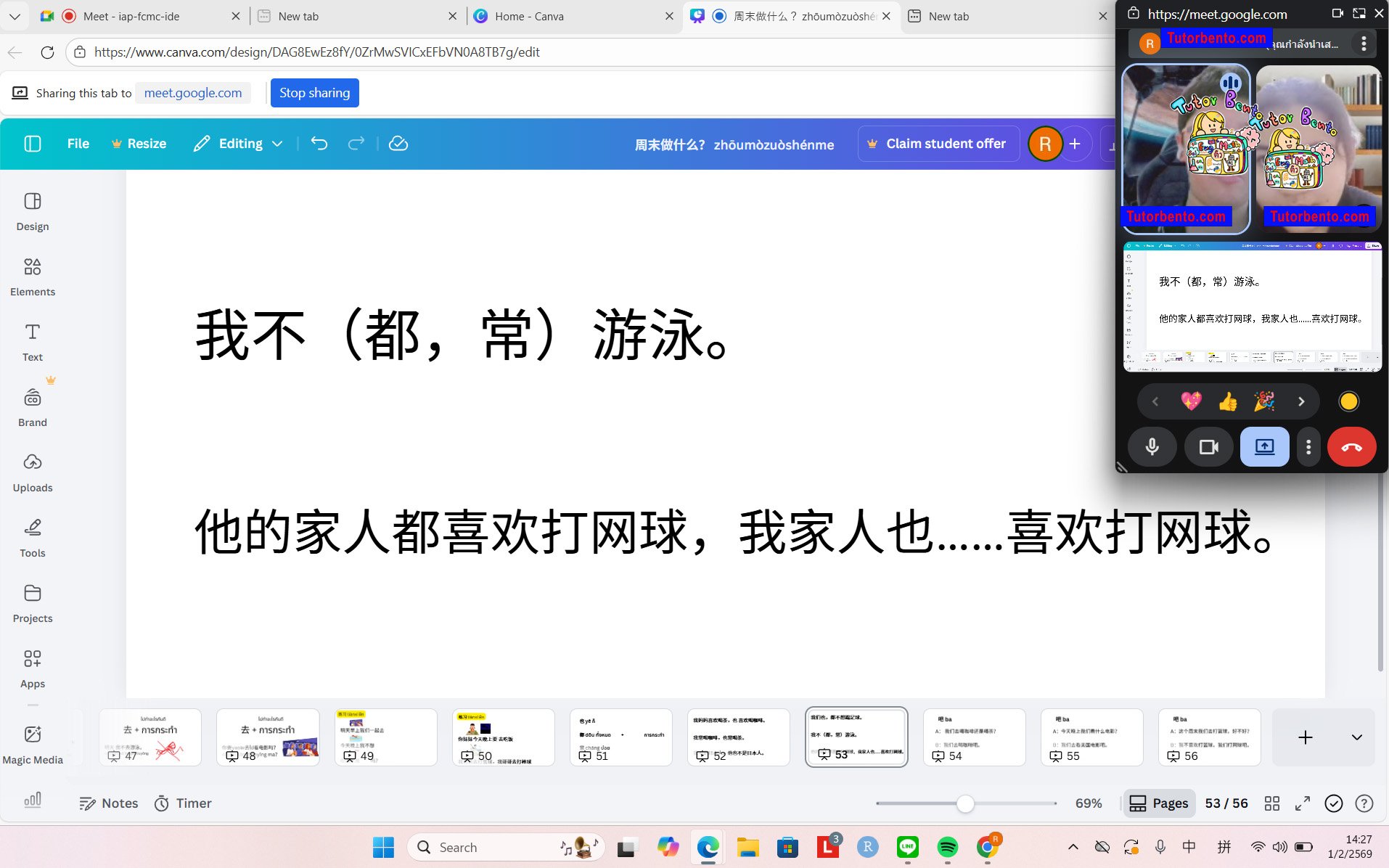Image resolution: width=1389 pixels, height=868 pixels.
Task: Expand the page thumbnails chevron
Action: [x=1356, y=737]
